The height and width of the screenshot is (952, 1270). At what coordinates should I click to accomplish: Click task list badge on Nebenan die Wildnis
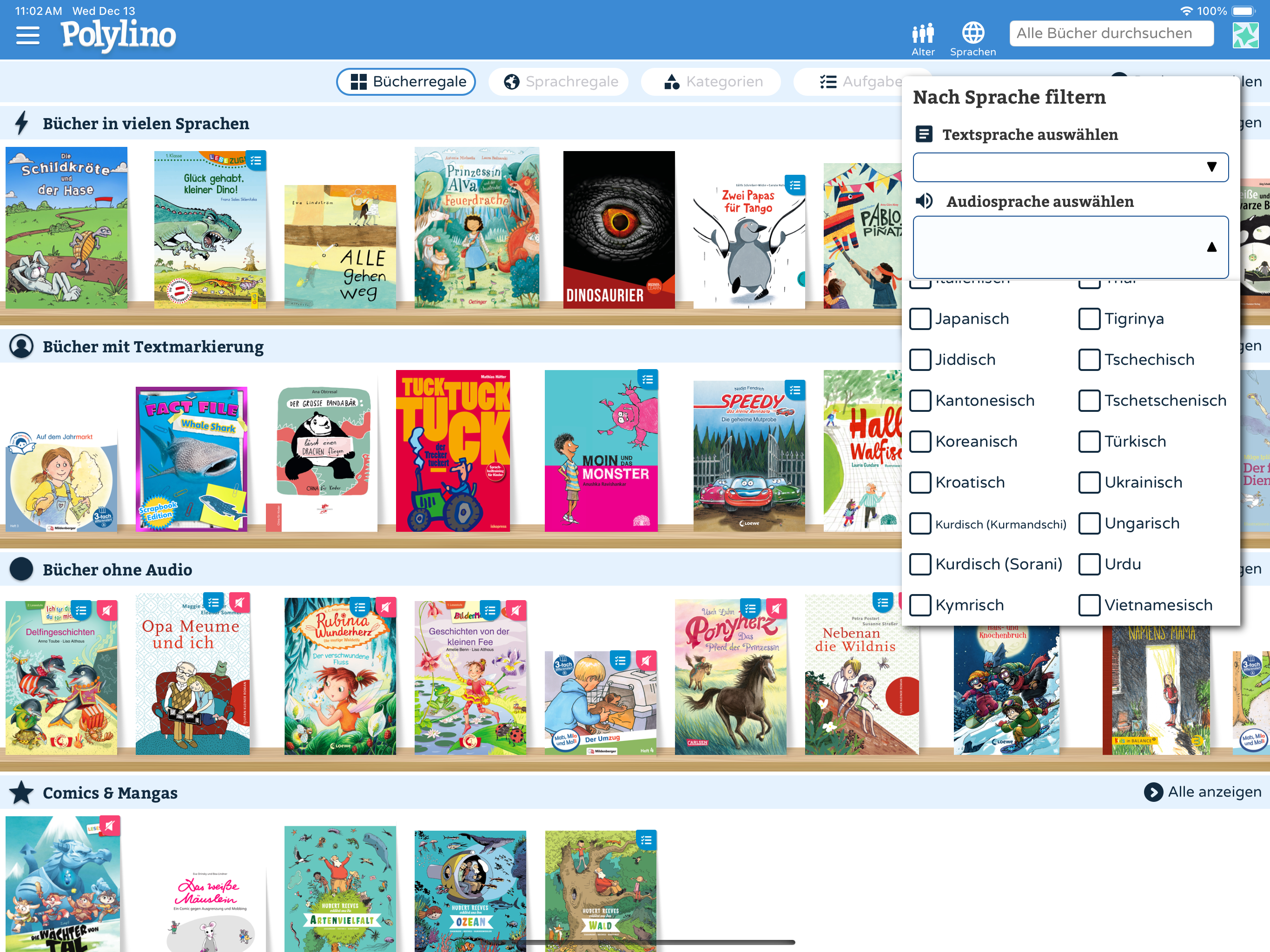point(882,602)
